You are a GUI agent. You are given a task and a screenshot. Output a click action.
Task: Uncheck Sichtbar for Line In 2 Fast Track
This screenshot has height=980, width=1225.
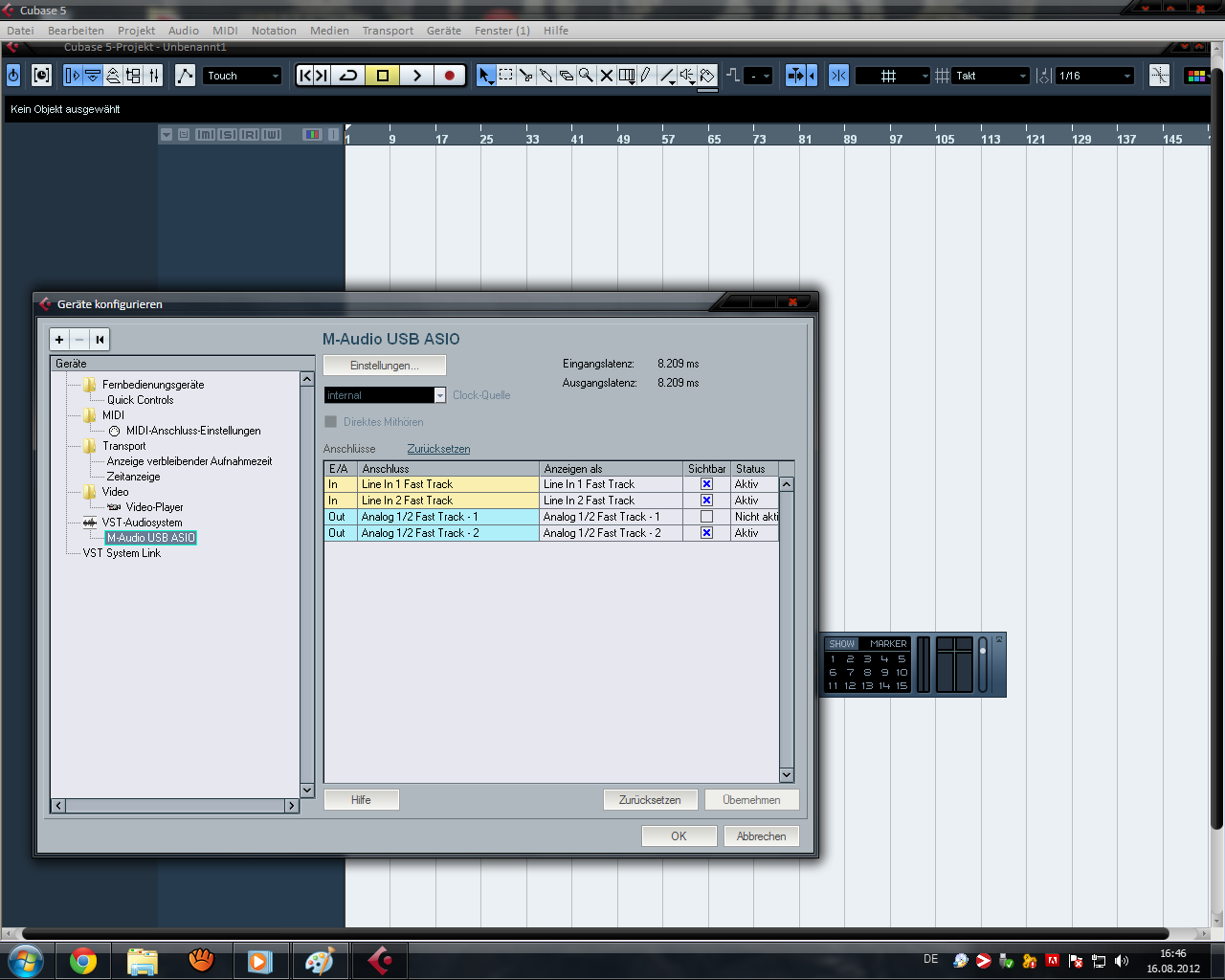pyautogui.click(x=706, y=501)
